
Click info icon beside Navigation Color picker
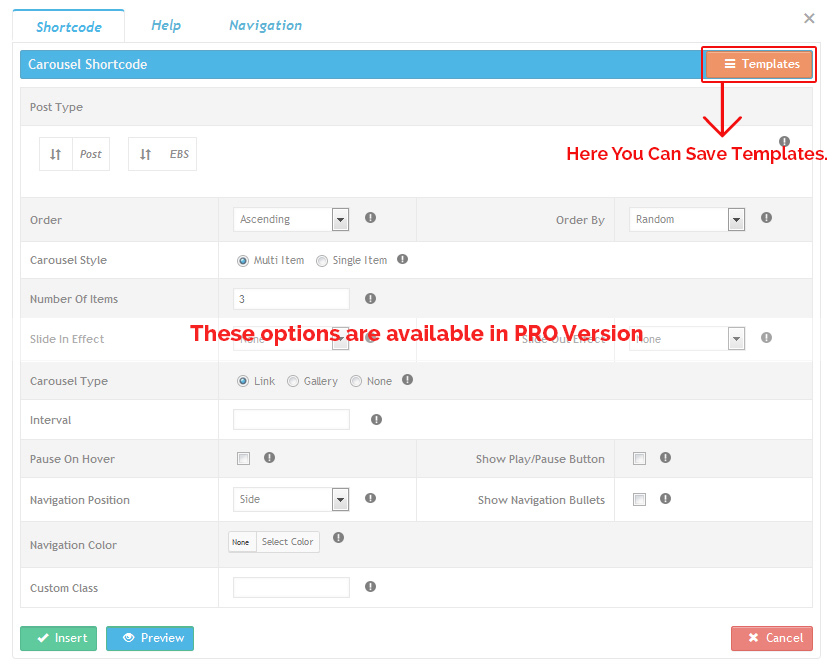click(x=338, y=538)
